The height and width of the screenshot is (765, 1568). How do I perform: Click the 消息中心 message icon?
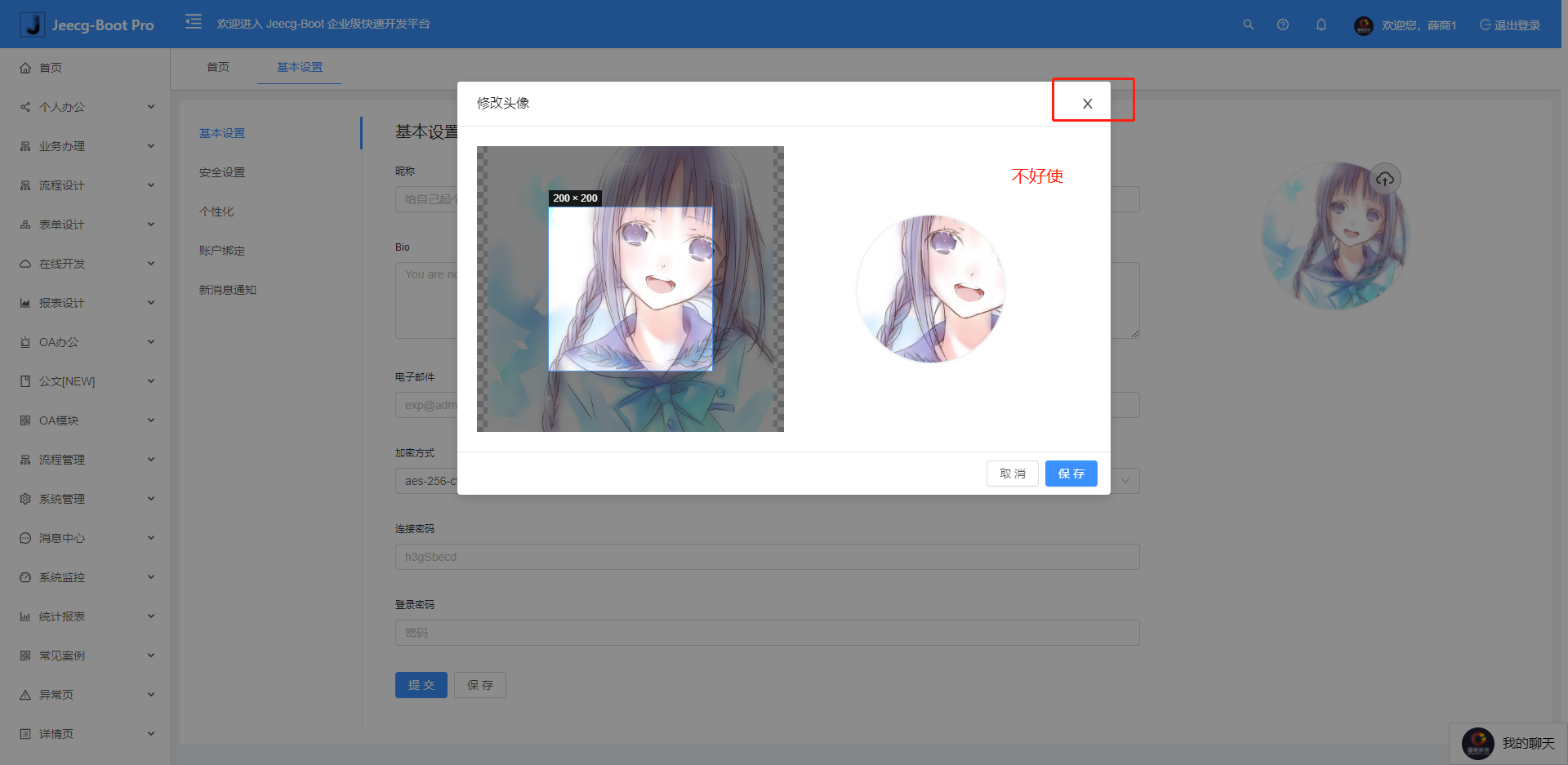[25, 538]
